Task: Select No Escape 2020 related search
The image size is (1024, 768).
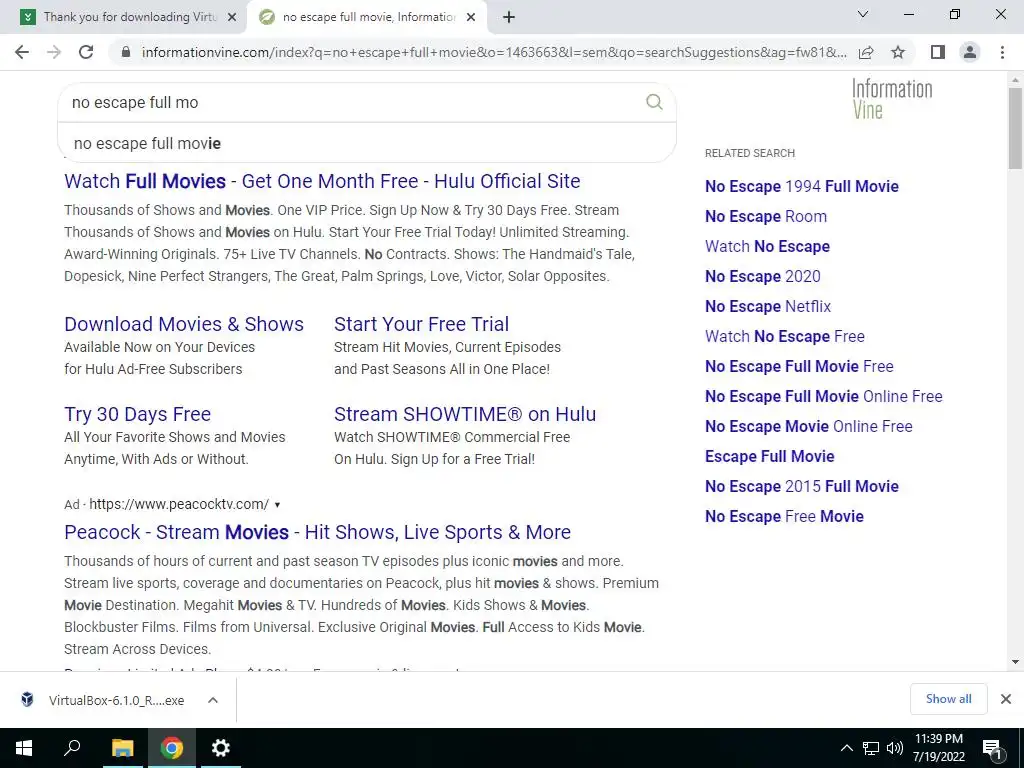Action: click(x=762, y=276)
